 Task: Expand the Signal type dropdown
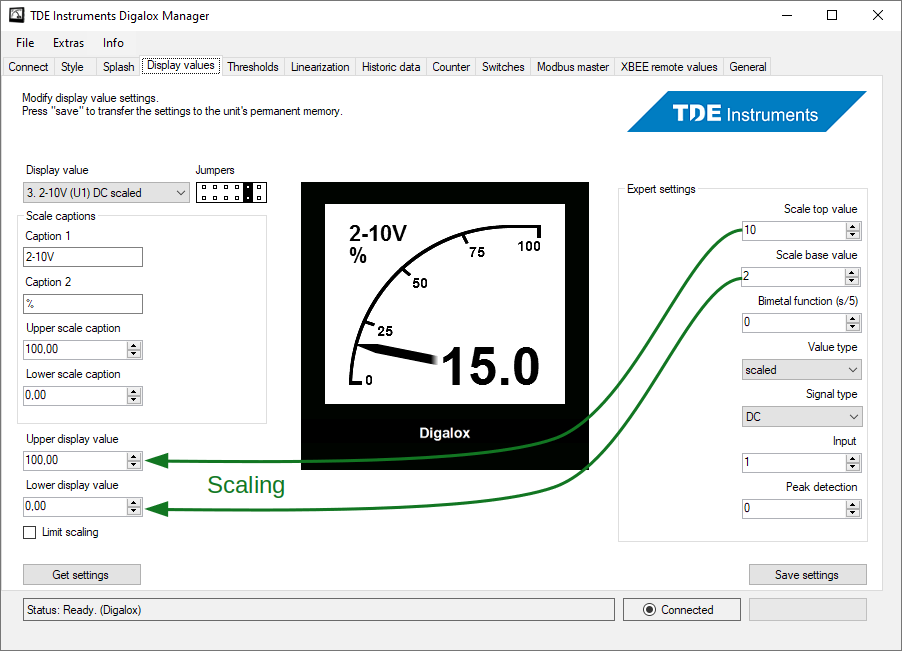click(x=802, y=416)
